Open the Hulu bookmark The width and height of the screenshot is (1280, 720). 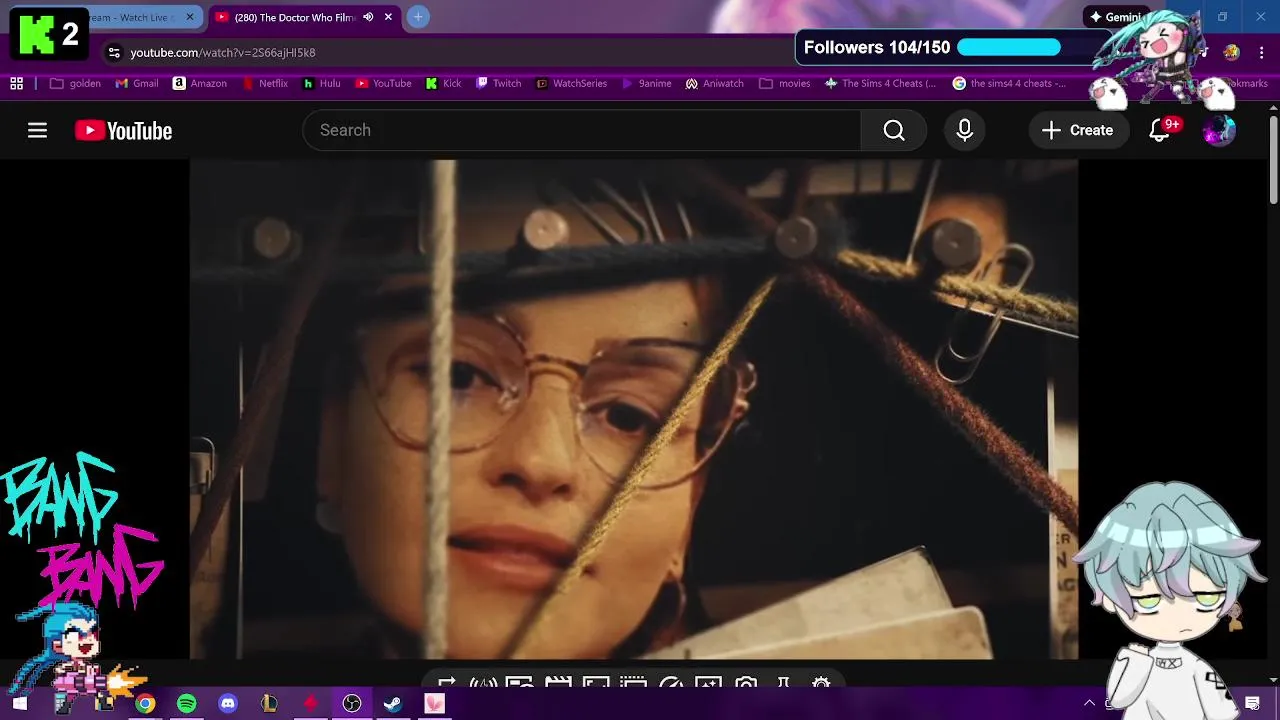[x=321, y=83]
